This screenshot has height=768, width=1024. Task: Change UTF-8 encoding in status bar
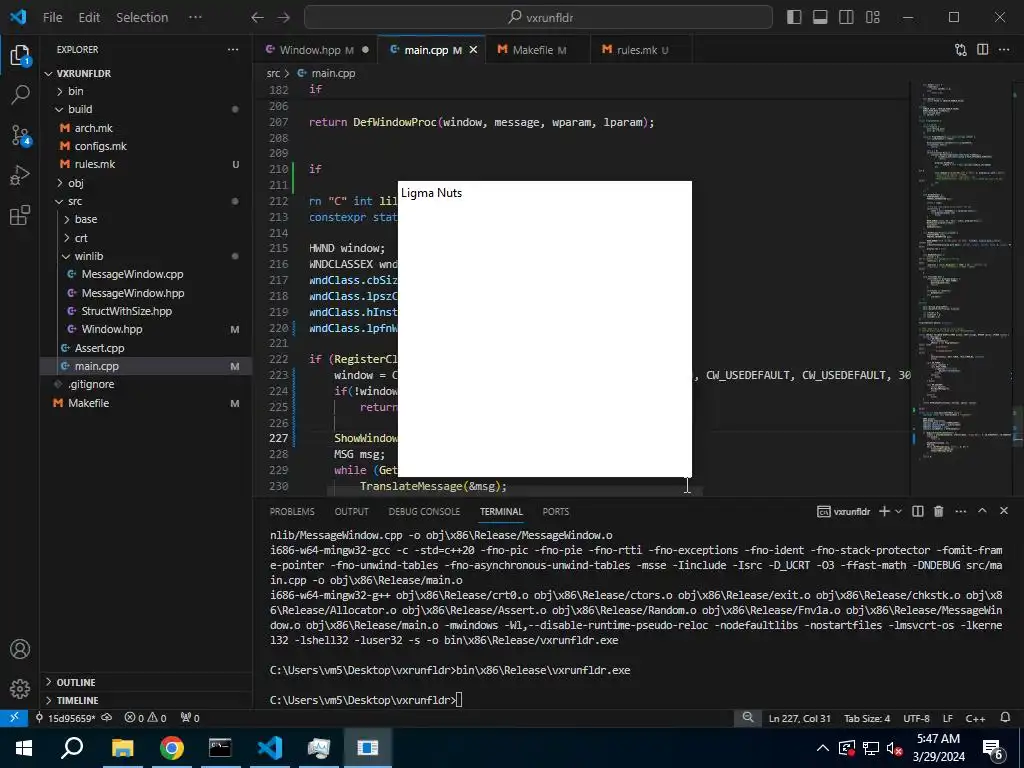point(916,718)
